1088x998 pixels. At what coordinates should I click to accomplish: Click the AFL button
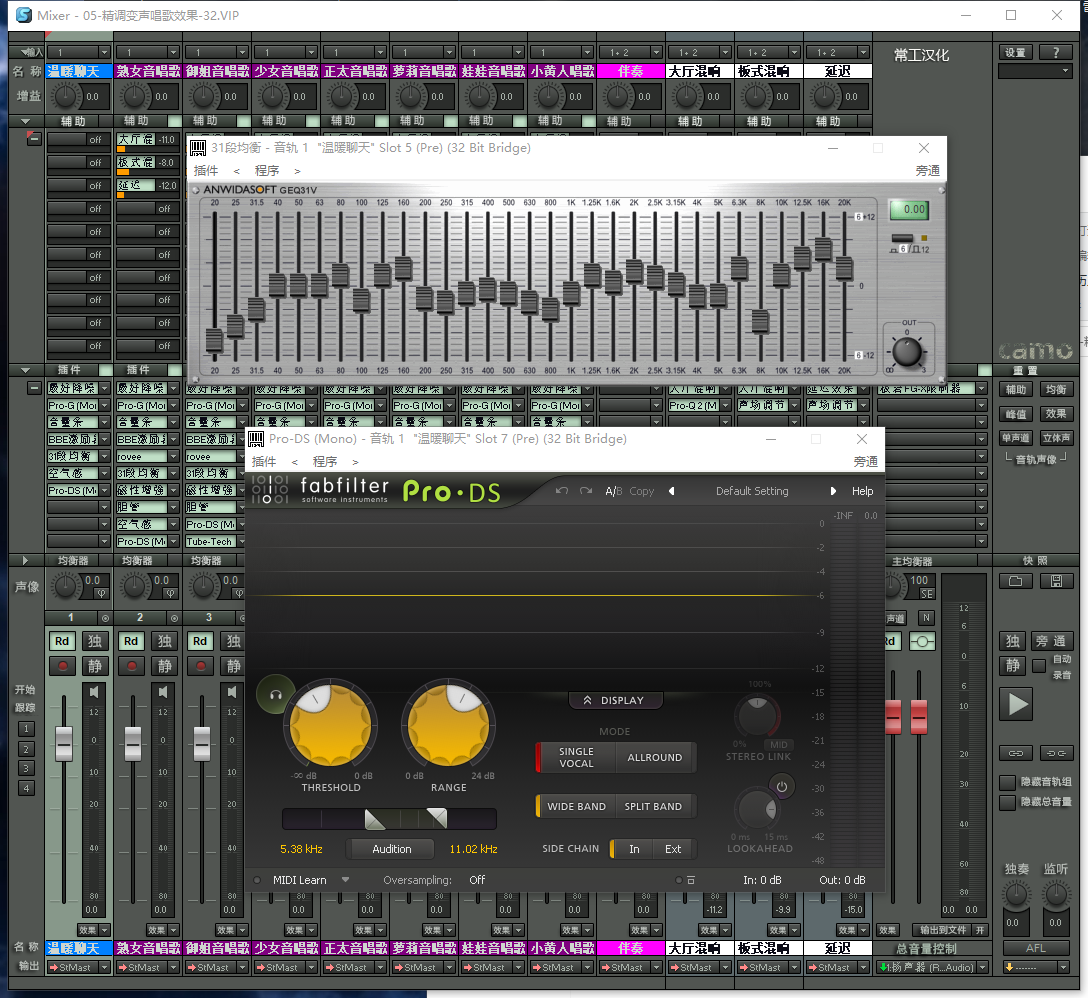click(1036, 948)
